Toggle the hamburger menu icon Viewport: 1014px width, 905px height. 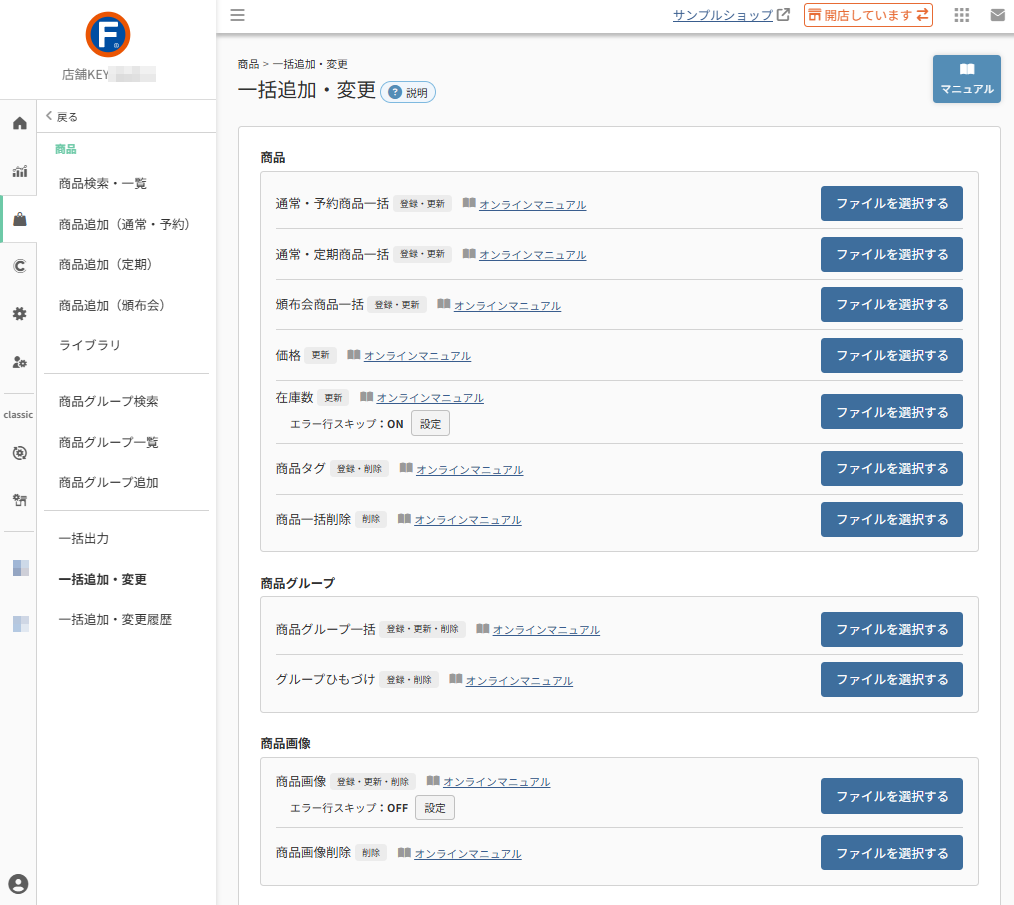click(x=237, y=15)
